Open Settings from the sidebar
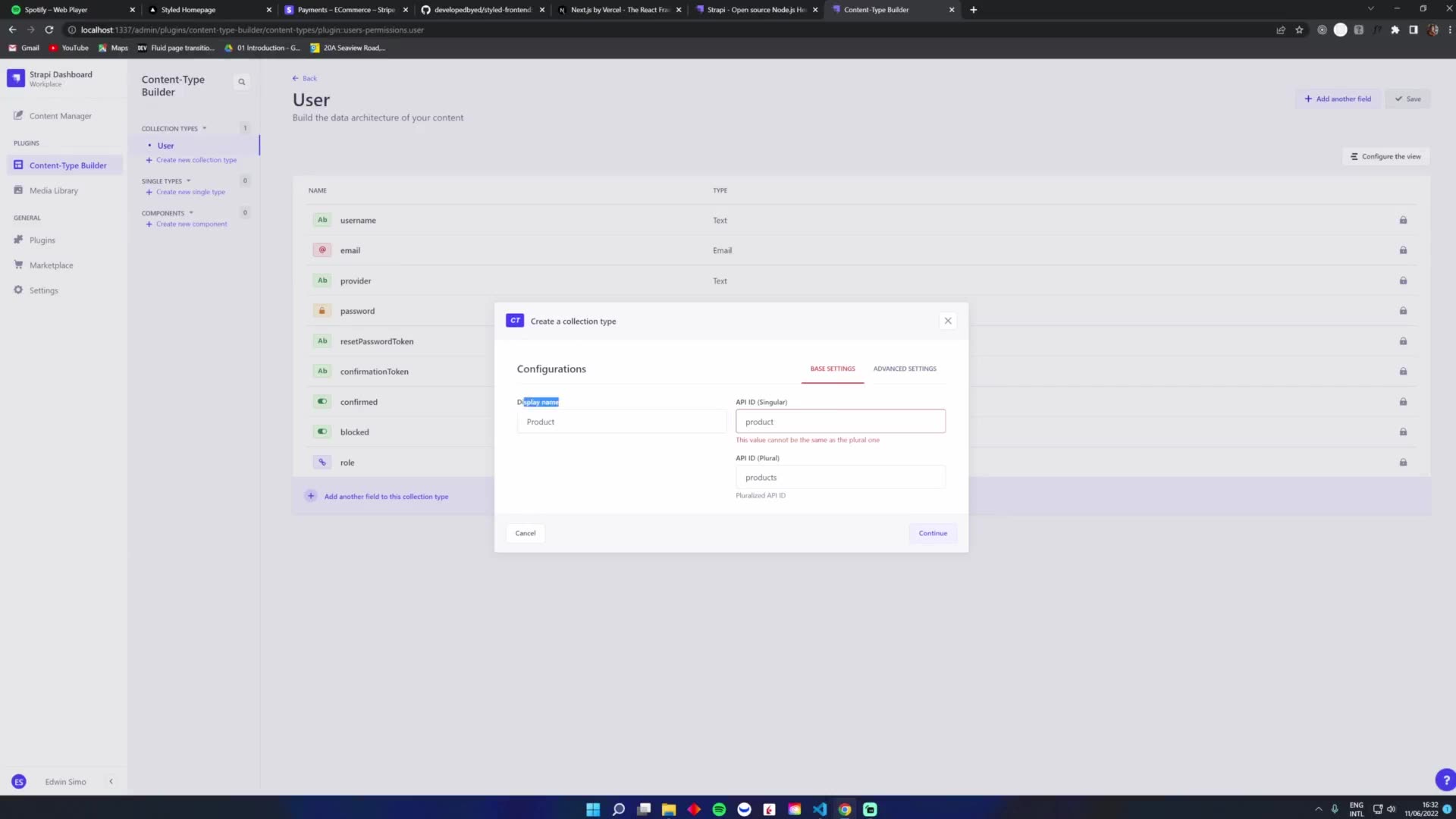Screen dimensions: 1456x819 [43, 290]
